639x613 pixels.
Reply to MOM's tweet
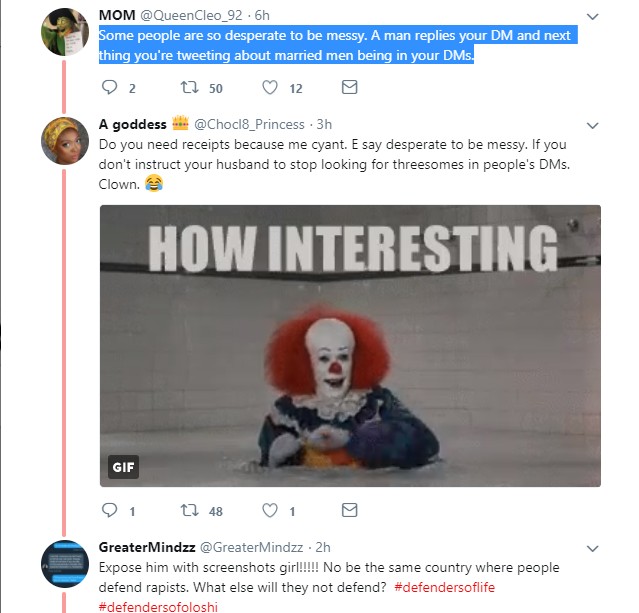click(x=110, y=88)
